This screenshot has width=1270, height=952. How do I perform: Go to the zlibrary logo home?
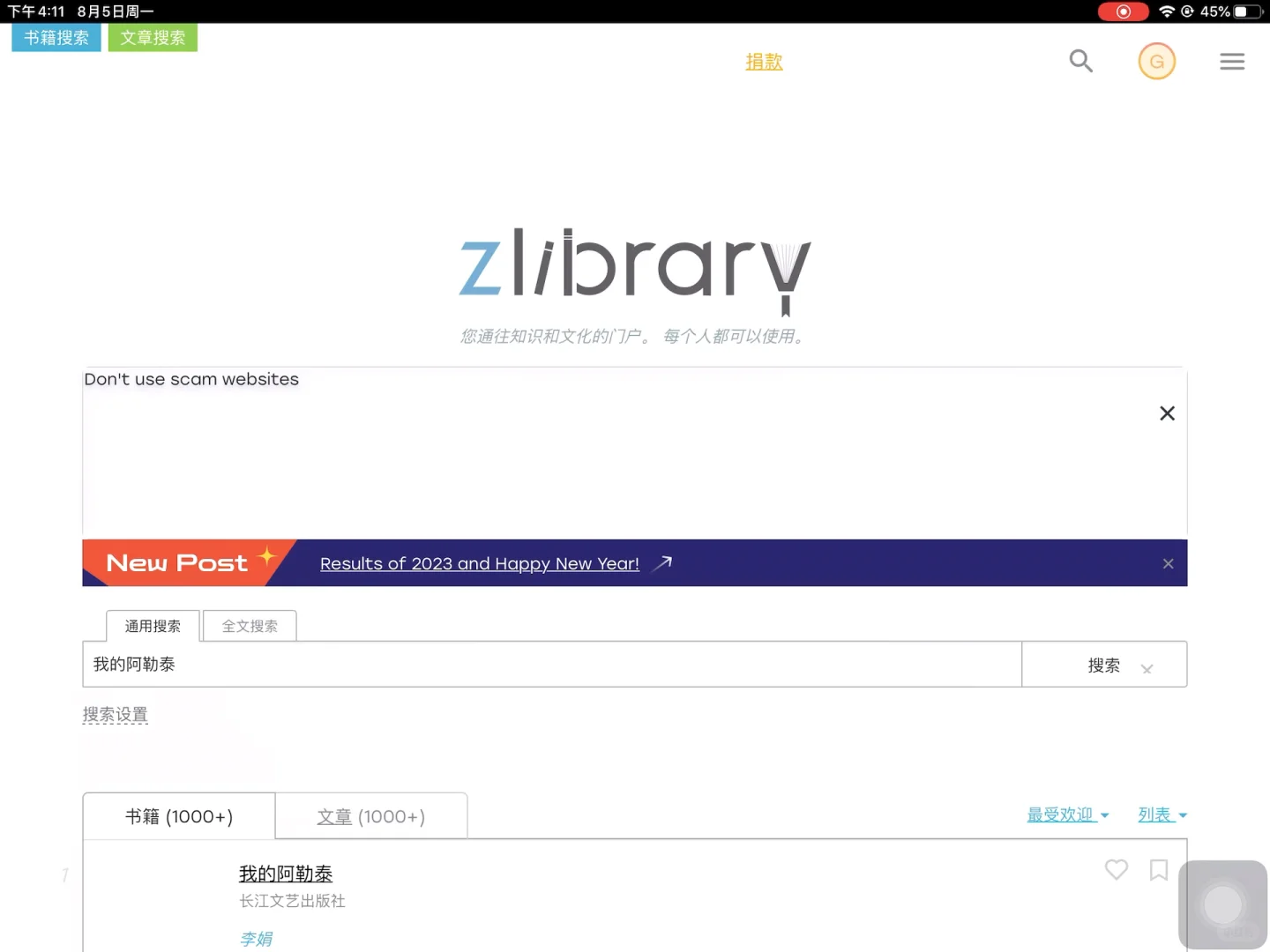[x=635, y=271]
